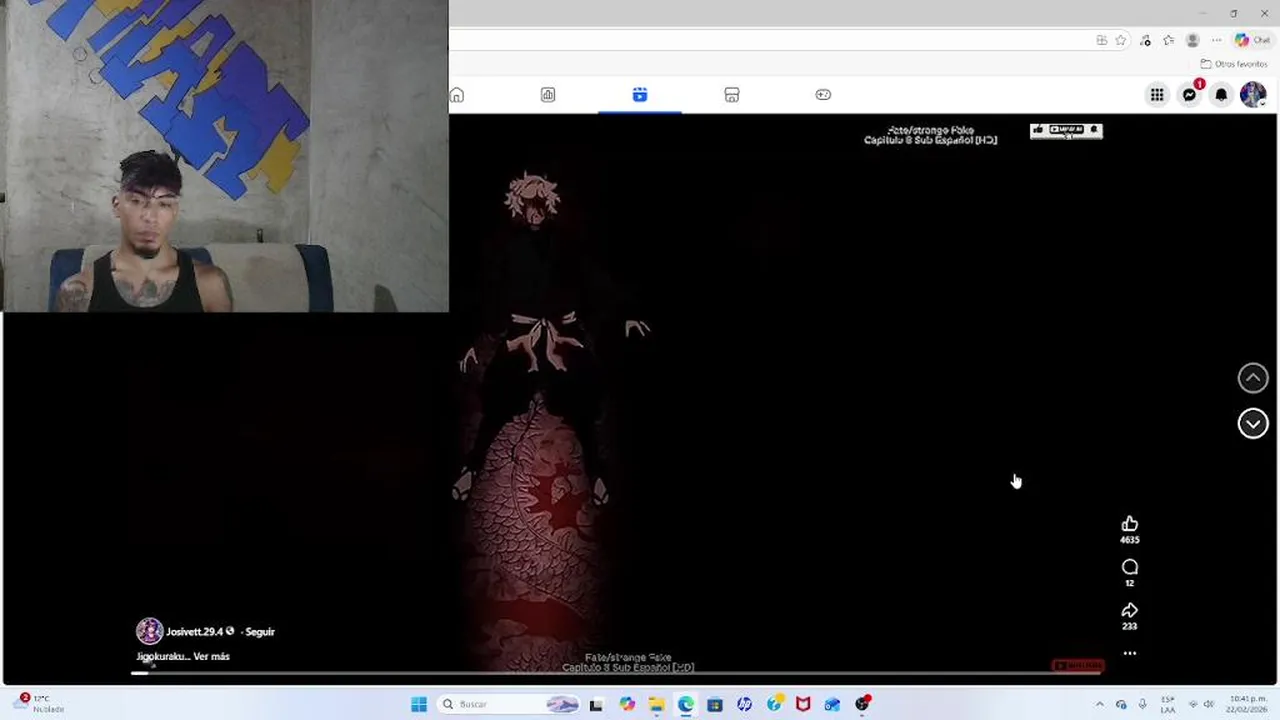The width and height of the screenshot is (1280, 720).
Task: Open Copilot Chat button
Action: pos(1252,40)
